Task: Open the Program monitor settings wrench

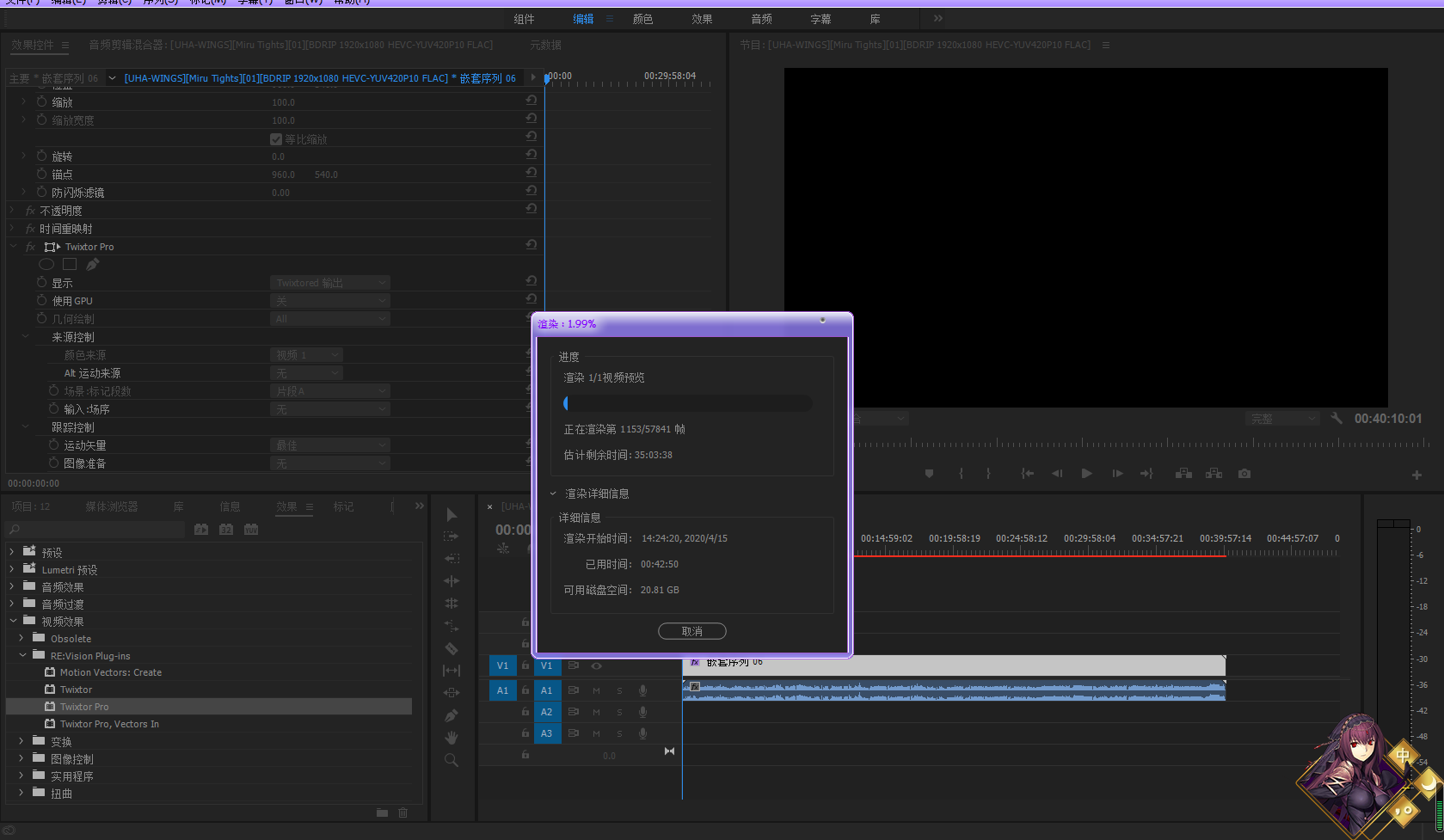Action: pos(1336,418)
